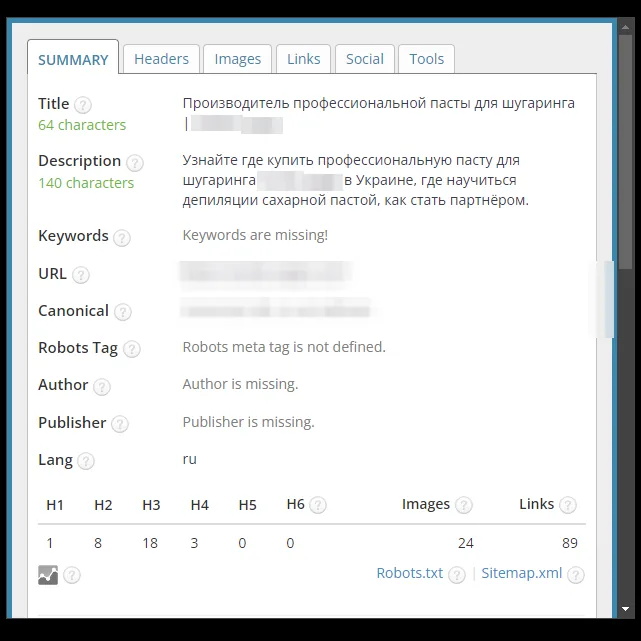Click the '64 characters' title length text

(x=82, y=125)
